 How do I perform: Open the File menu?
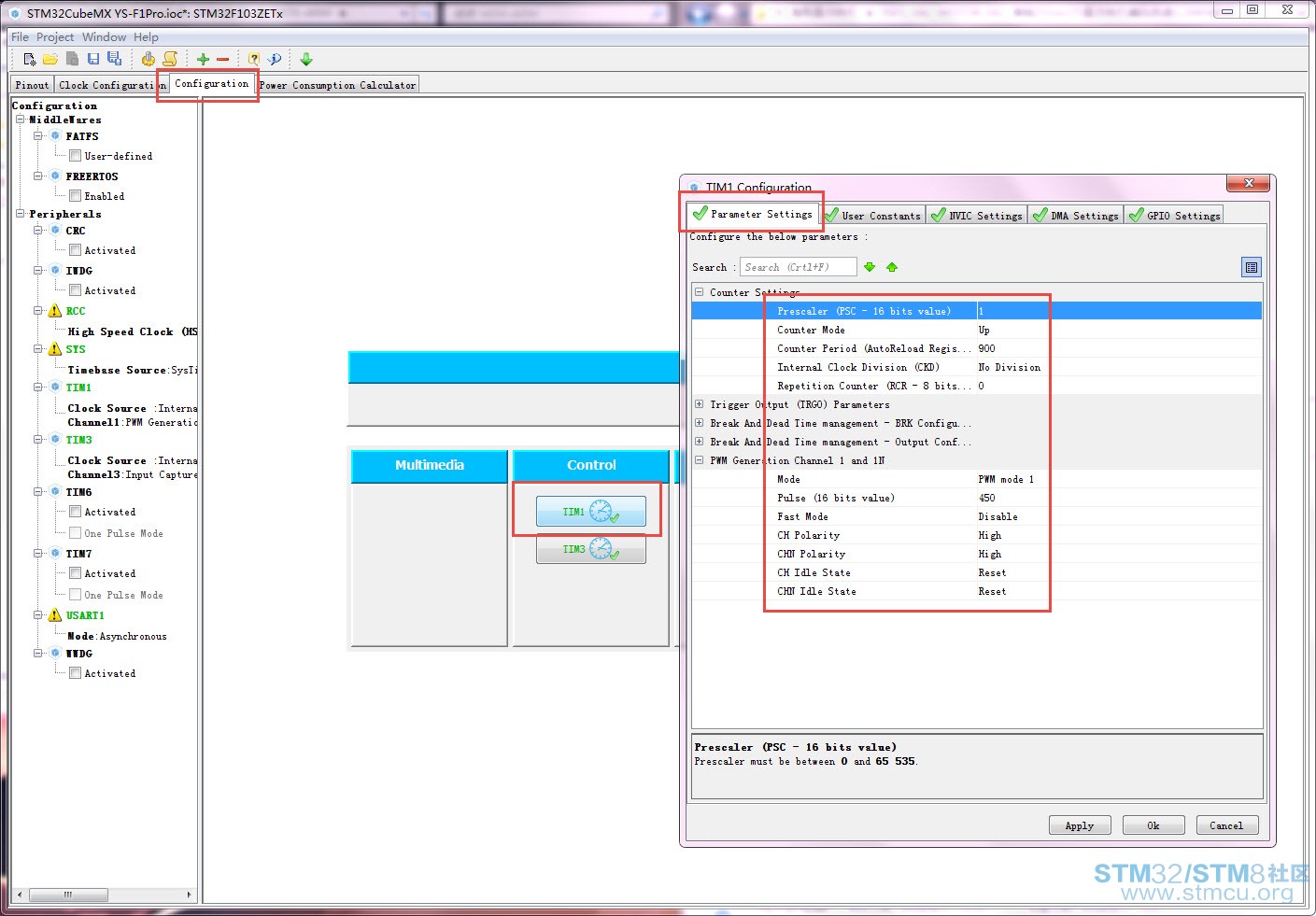(x=20, y=37)
